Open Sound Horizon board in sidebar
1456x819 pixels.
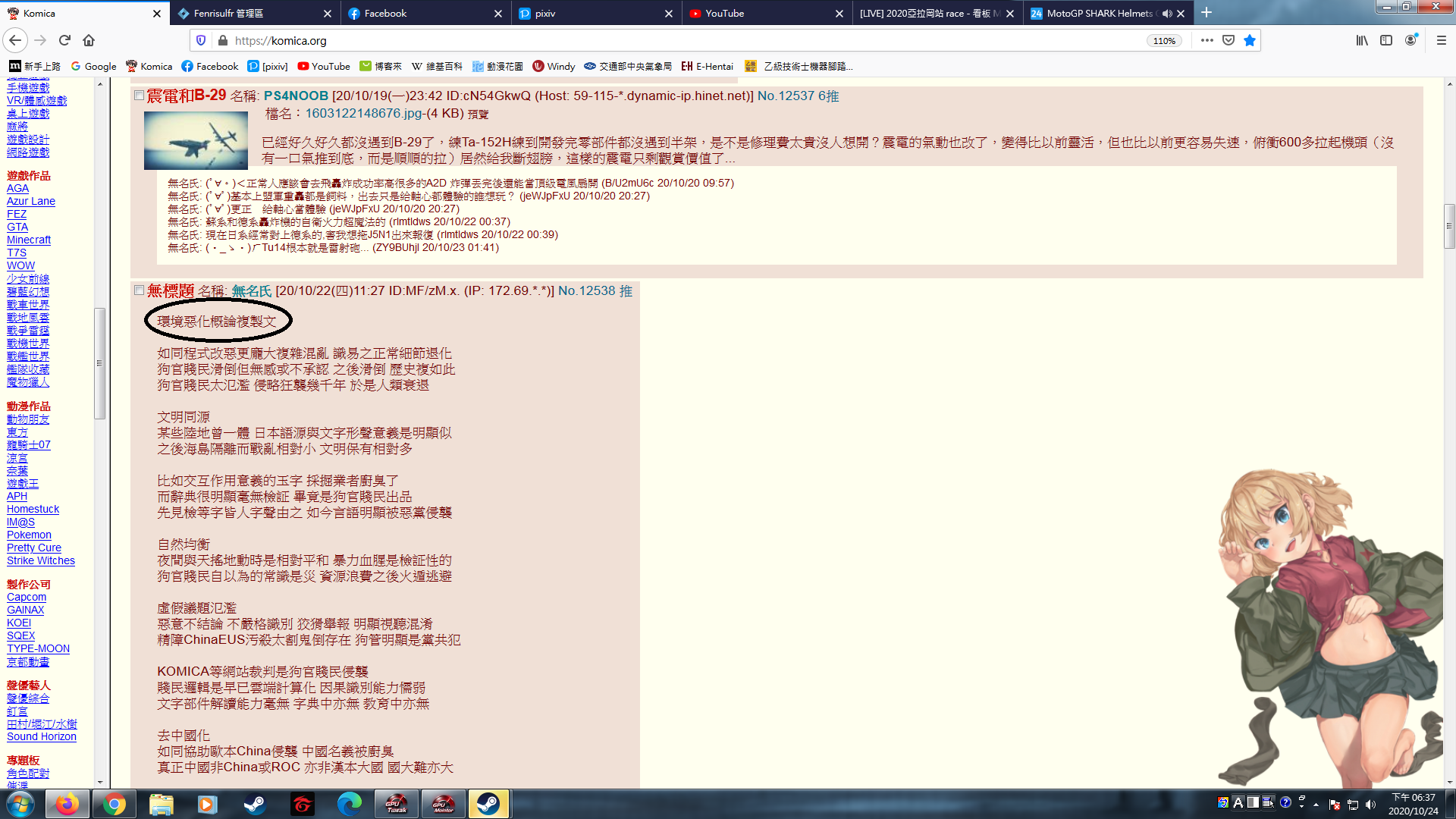42,736
